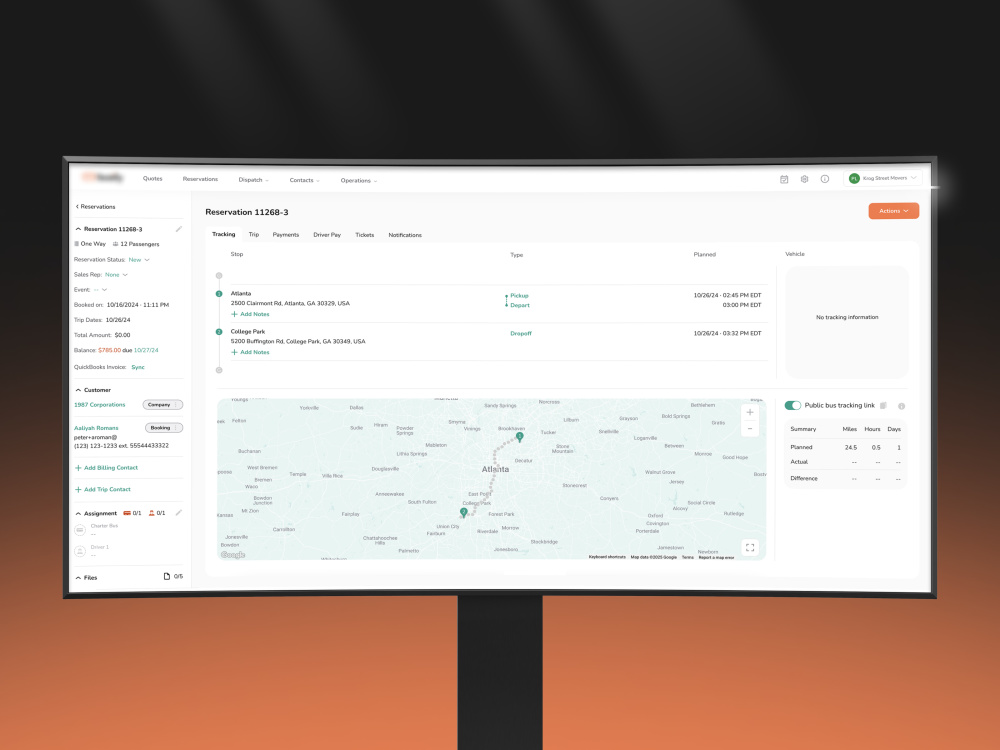Collapse the Assignment section
This screenshot has width=1000, height=750.
point(78,513)
